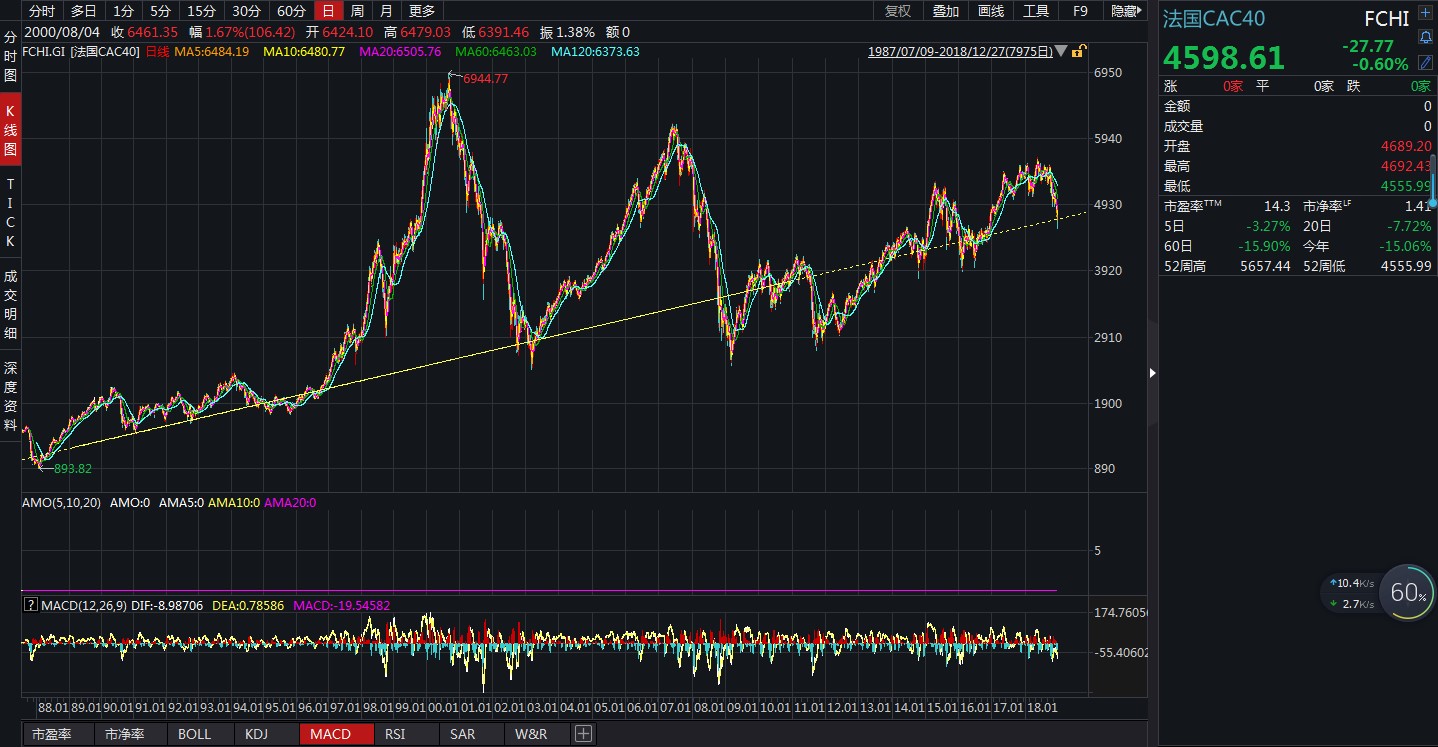Viewport: 1438px width, 747px height.
Task: Open the 工具 tools menu
Action: [x=1036, y=11]
